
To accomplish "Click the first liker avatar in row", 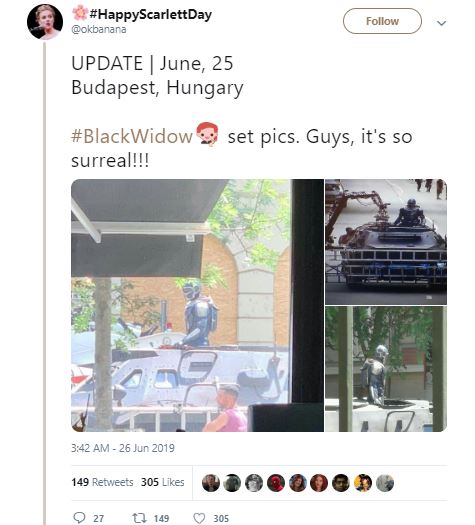I will click(211, 483).
